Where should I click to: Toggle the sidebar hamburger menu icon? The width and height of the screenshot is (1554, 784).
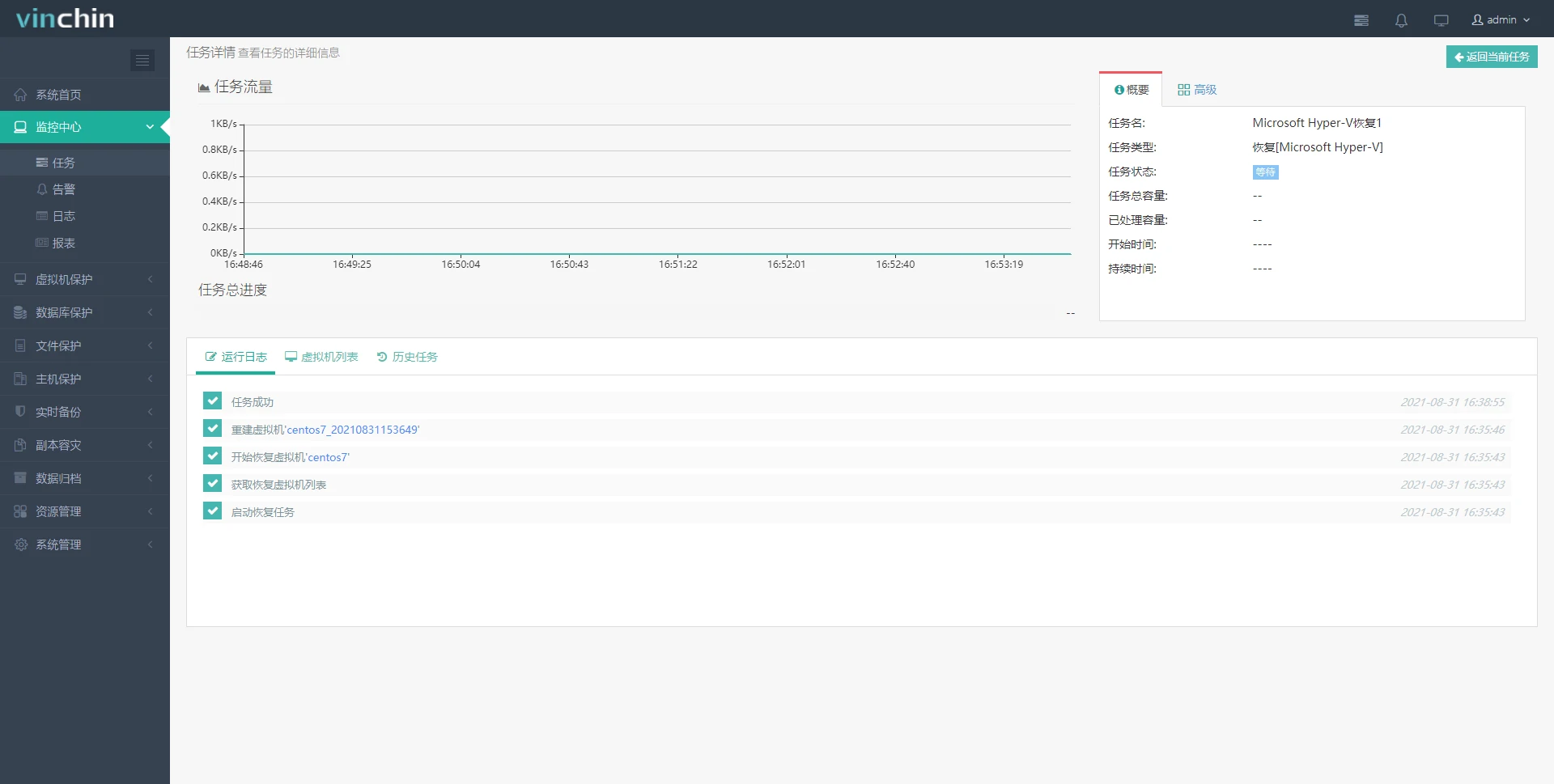(x=142, y=60)
